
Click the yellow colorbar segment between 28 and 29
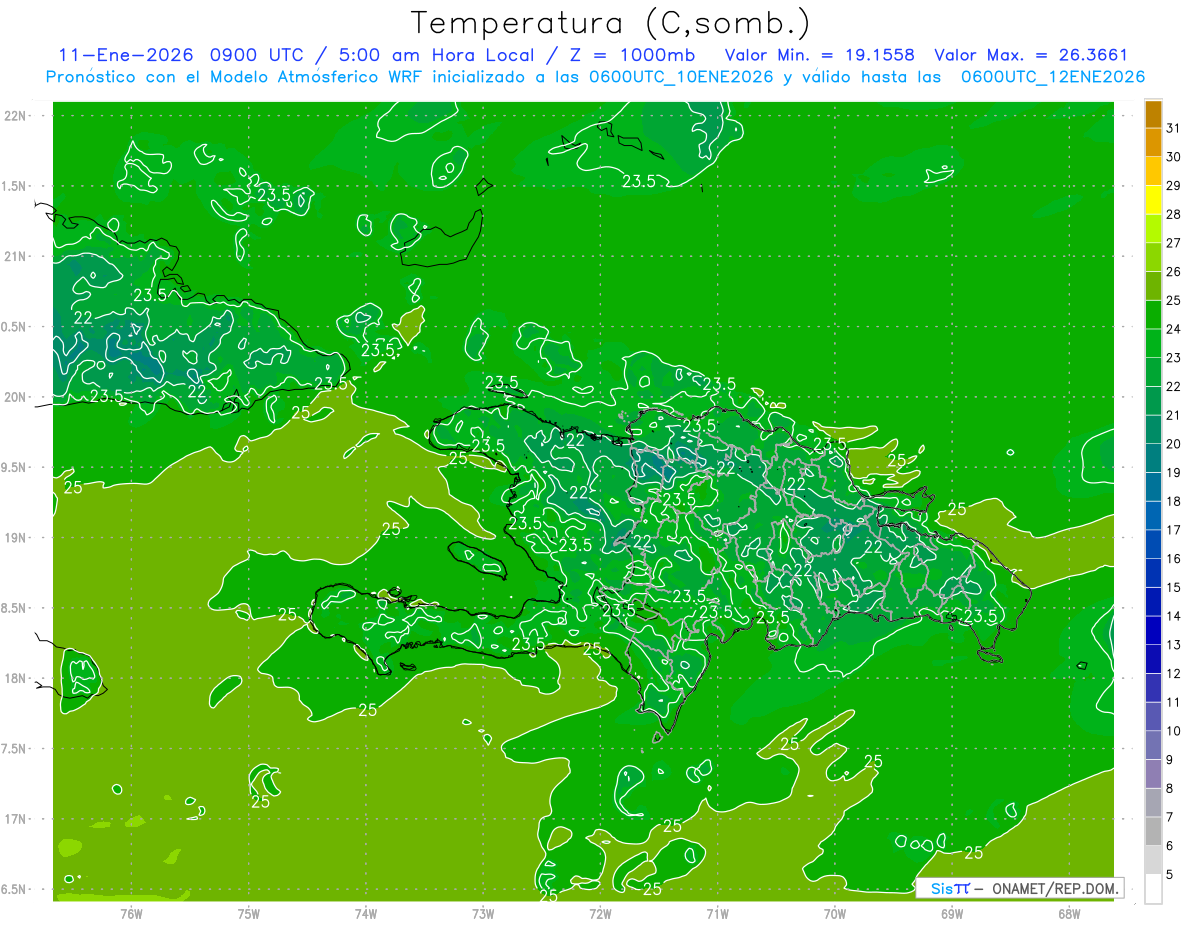(x=1153, y=200)
